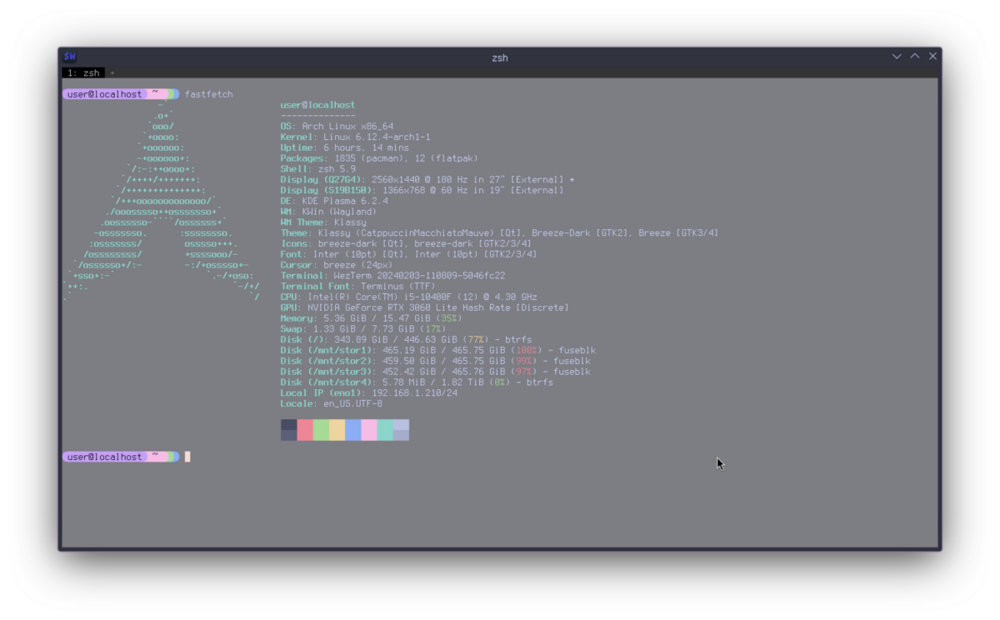Click the "Theme: Klassy (CatppuccinMacchiatoMauve)" line
This screenshot has width=1000, height=620.
(499, 233)
